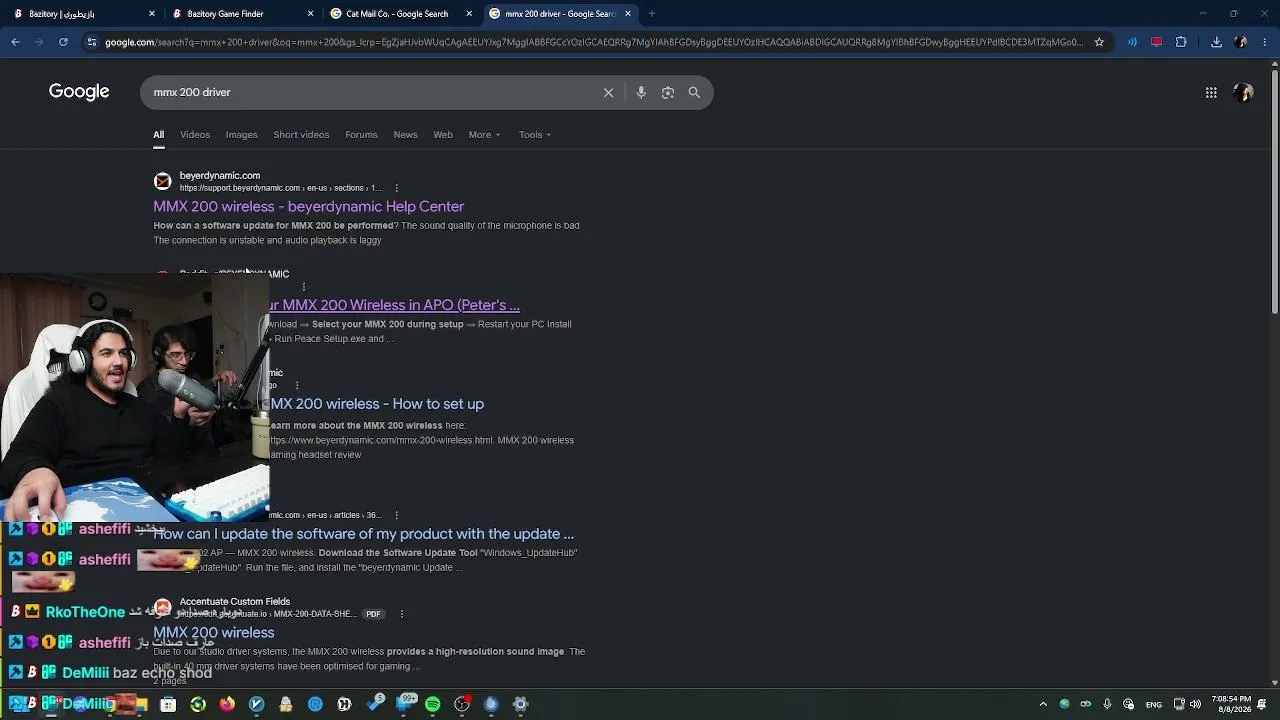1280x720 pixels.
Task: Close the Cat Mail Co. tab
Action: (x=469, y=14)
